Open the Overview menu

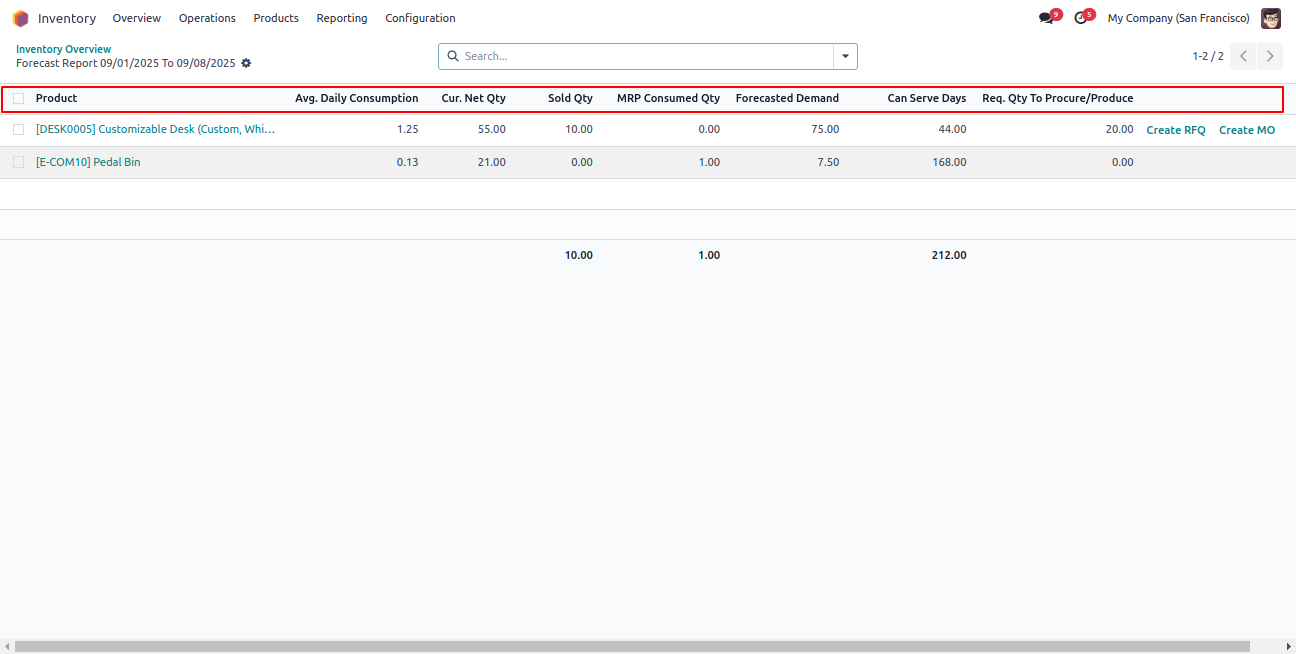[137, 18]
